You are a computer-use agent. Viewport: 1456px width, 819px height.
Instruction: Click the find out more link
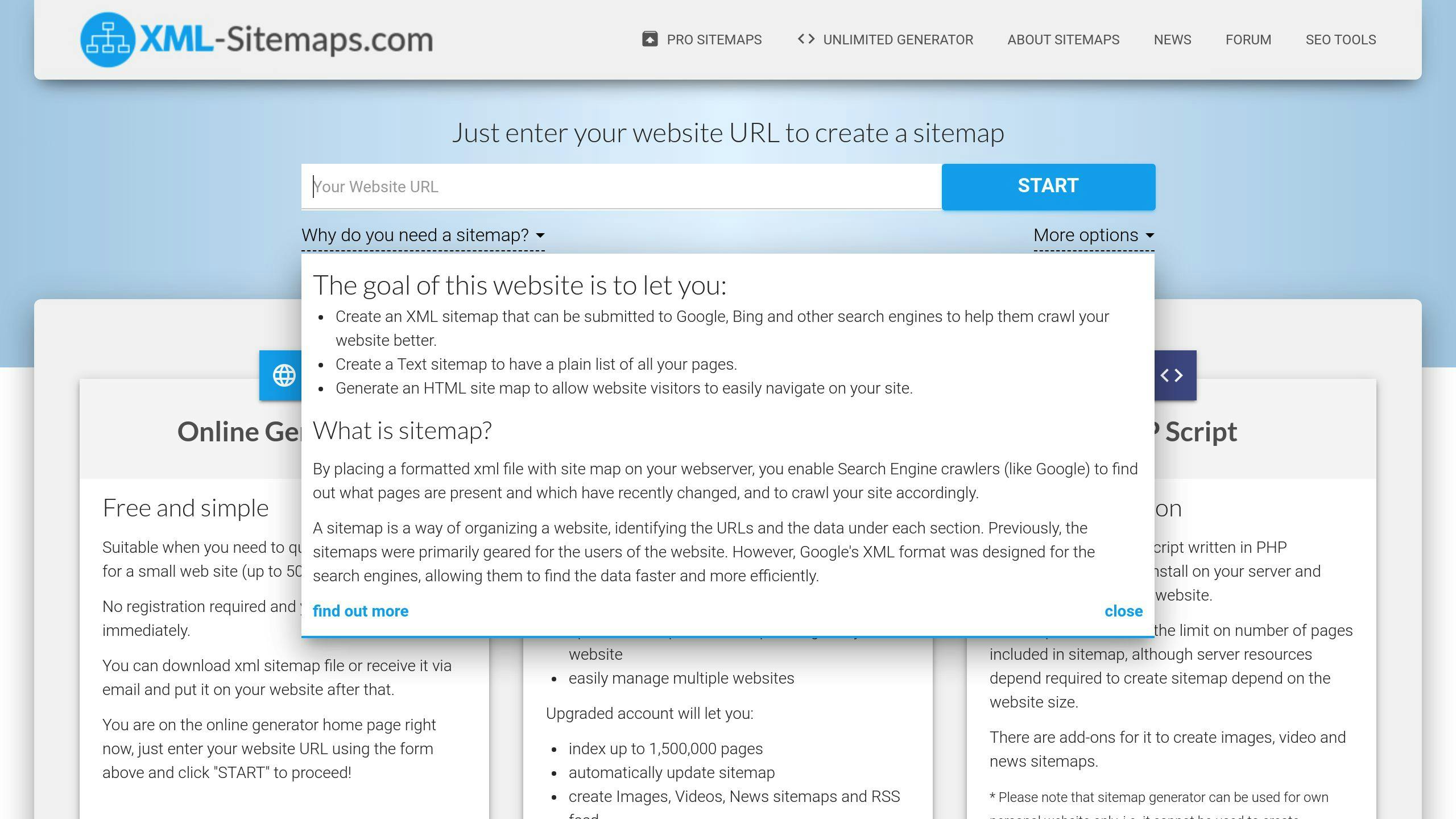coord(360,611)
